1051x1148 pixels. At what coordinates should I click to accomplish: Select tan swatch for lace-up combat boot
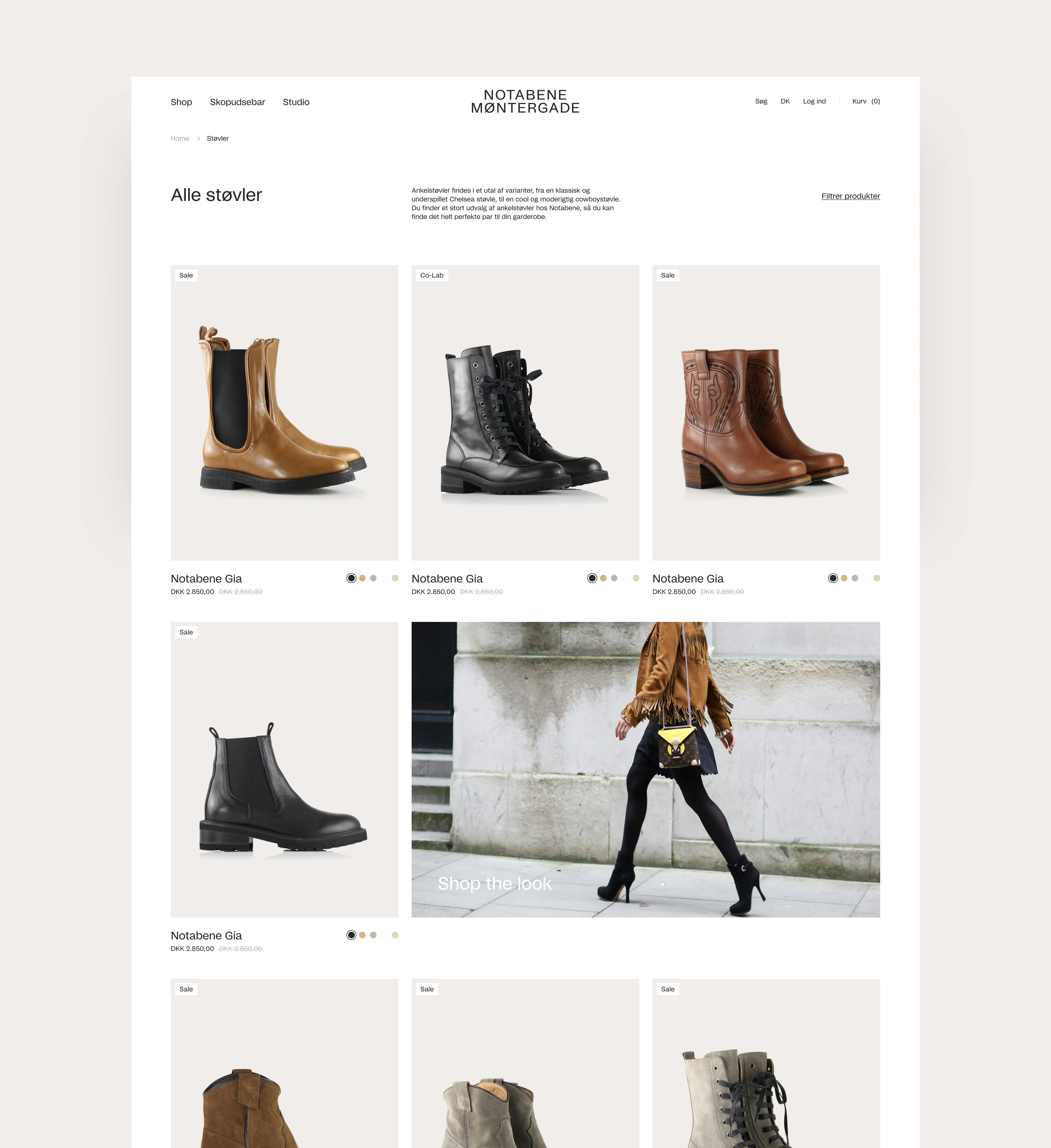tap(603, 578)
